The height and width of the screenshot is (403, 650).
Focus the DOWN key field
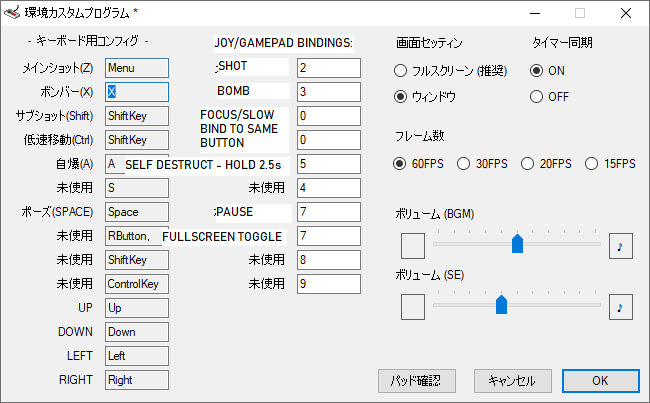pos(137,332)
